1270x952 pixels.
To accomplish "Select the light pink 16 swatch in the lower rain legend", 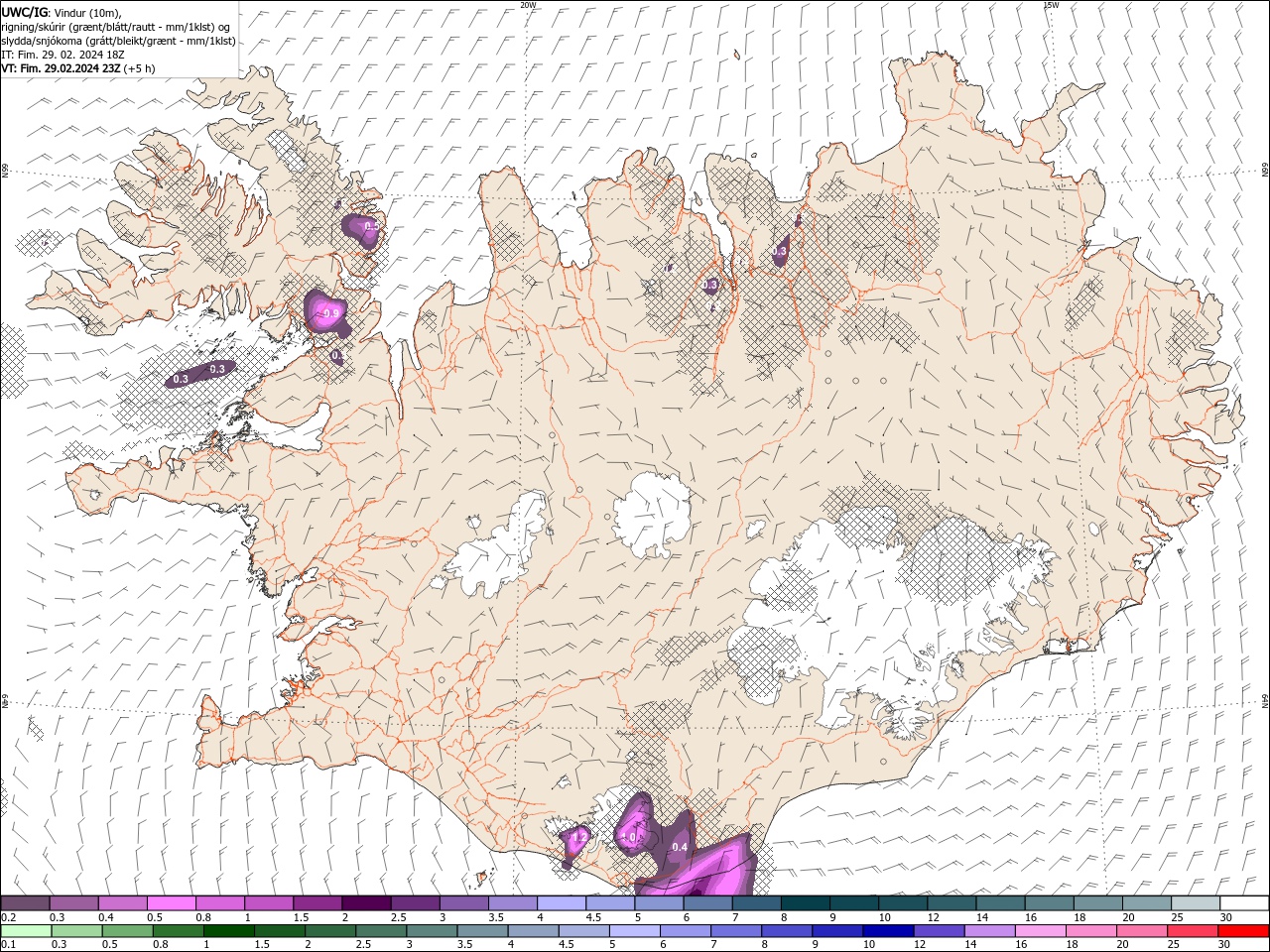I will tap(1039, 931).
